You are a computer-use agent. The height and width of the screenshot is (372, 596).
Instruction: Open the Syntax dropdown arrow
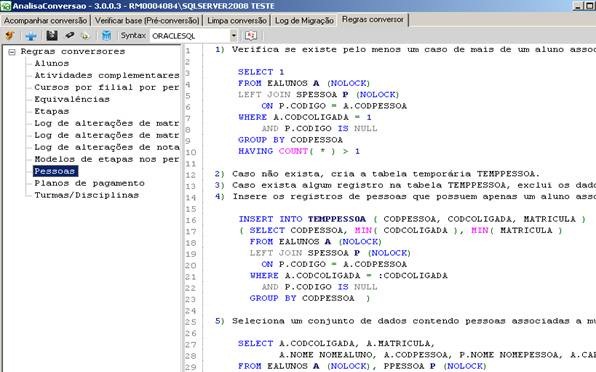234,36
